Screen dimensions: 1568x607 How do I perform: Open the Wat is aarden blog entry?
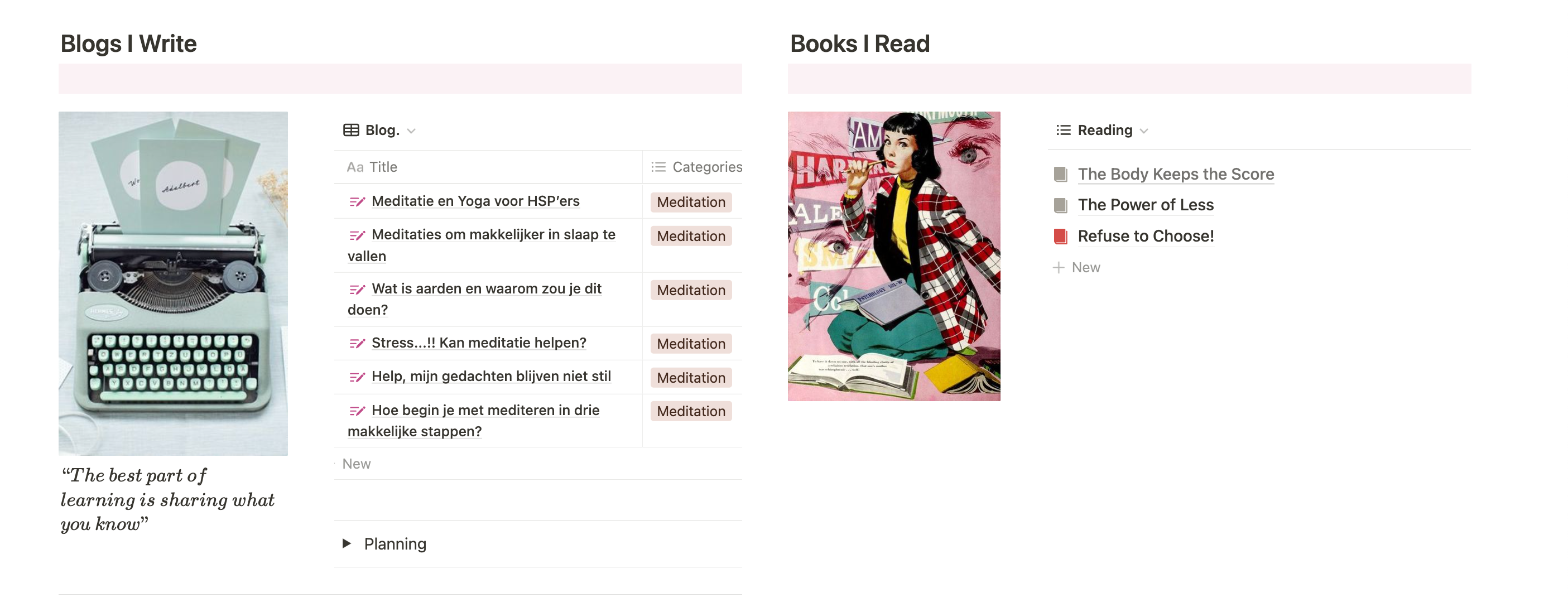(475, 299)
